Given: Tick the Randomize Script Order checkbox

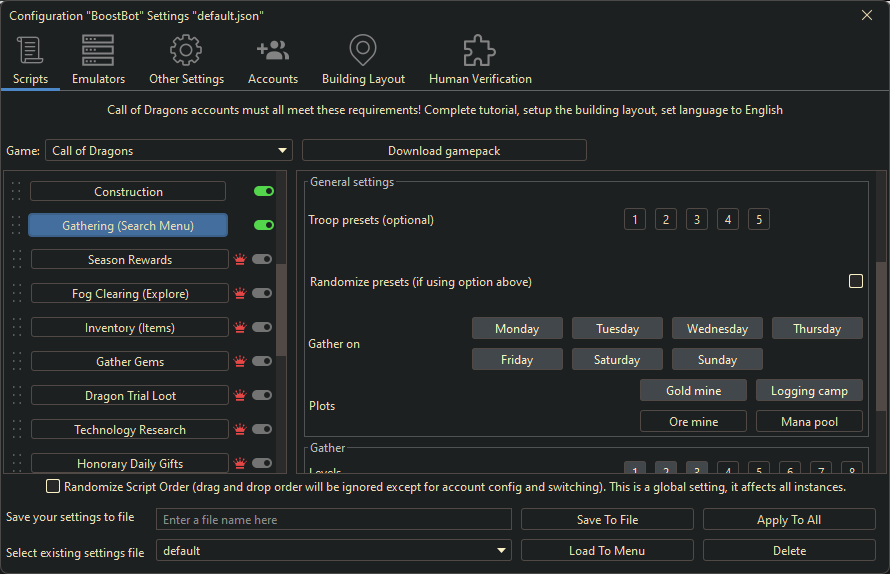Looking at the screenshot, I should click(x=53, y=487).
